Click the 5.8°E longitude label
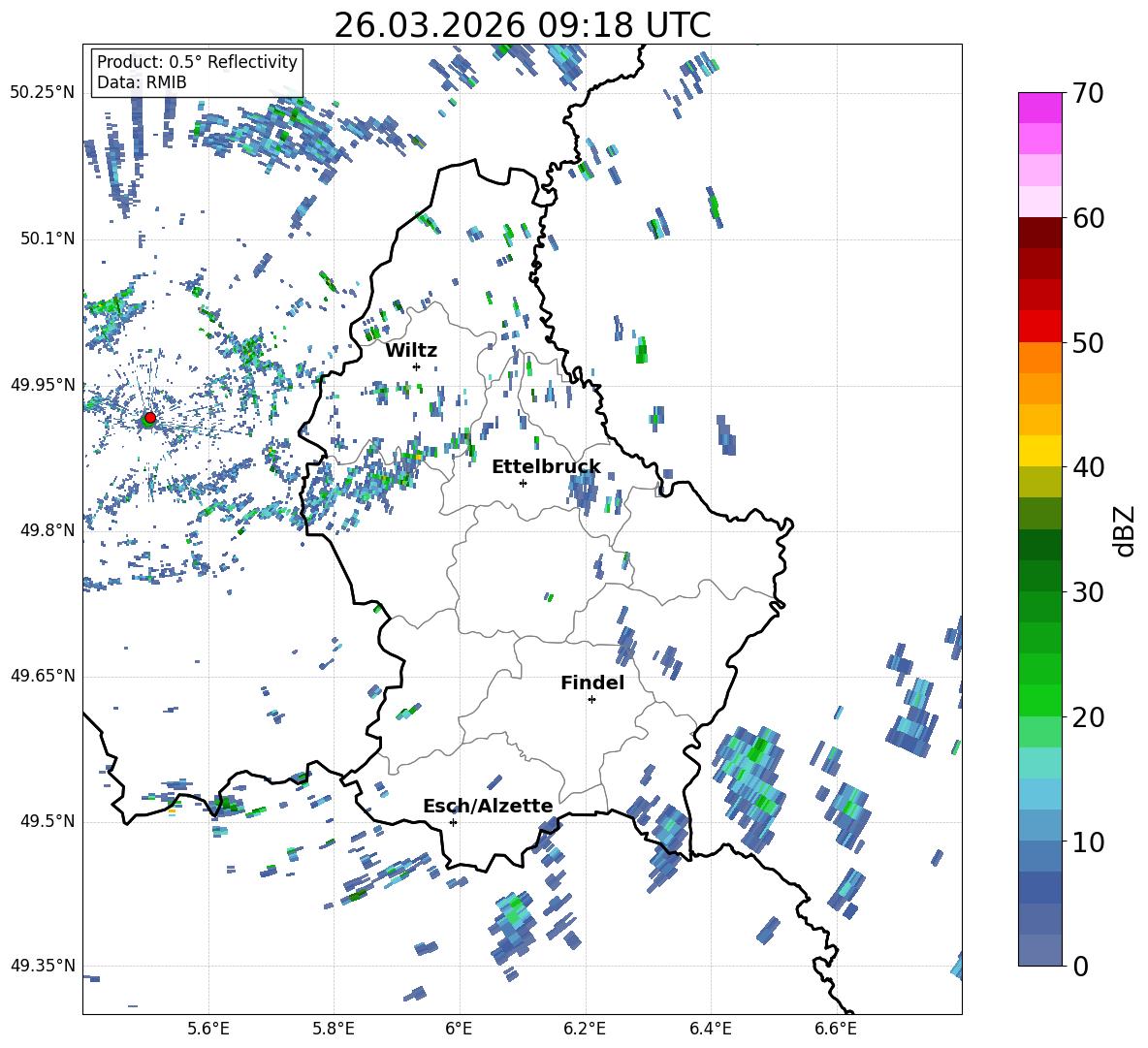The height and width of the screenshot is (1048, 1148). coord(334,1030)
